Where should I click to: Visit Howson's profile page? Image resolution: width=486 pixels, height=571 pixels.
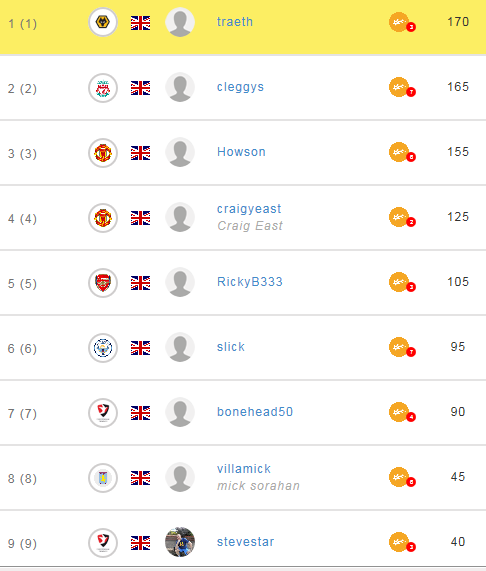[241, 152]
